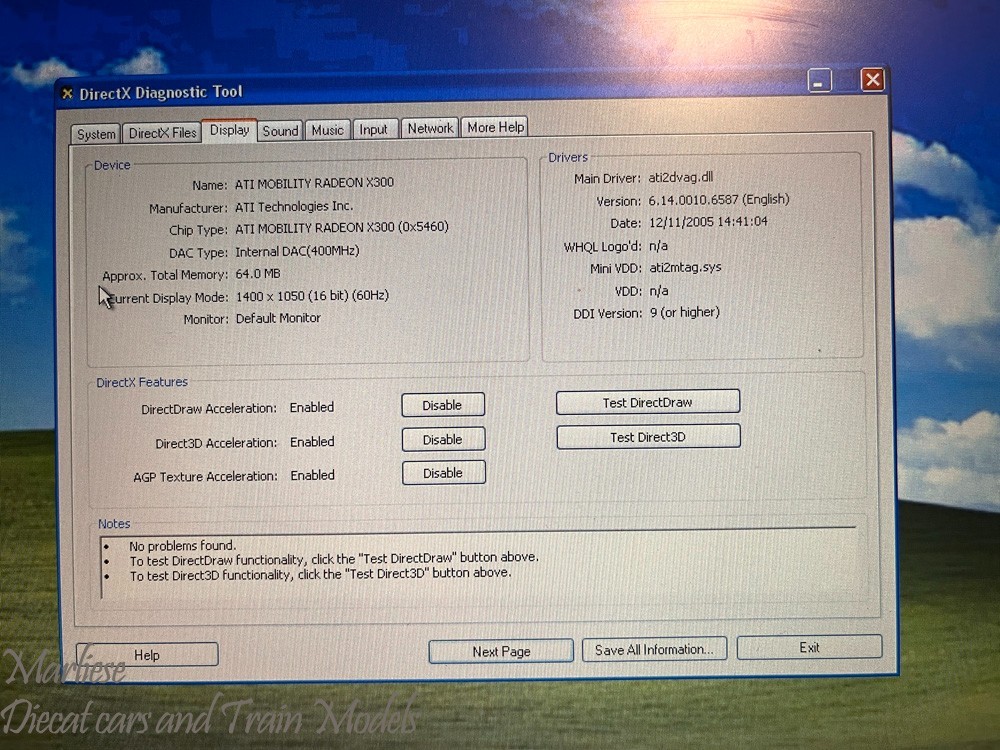Click DDI Version 9 (or higher)

point(684,312)
